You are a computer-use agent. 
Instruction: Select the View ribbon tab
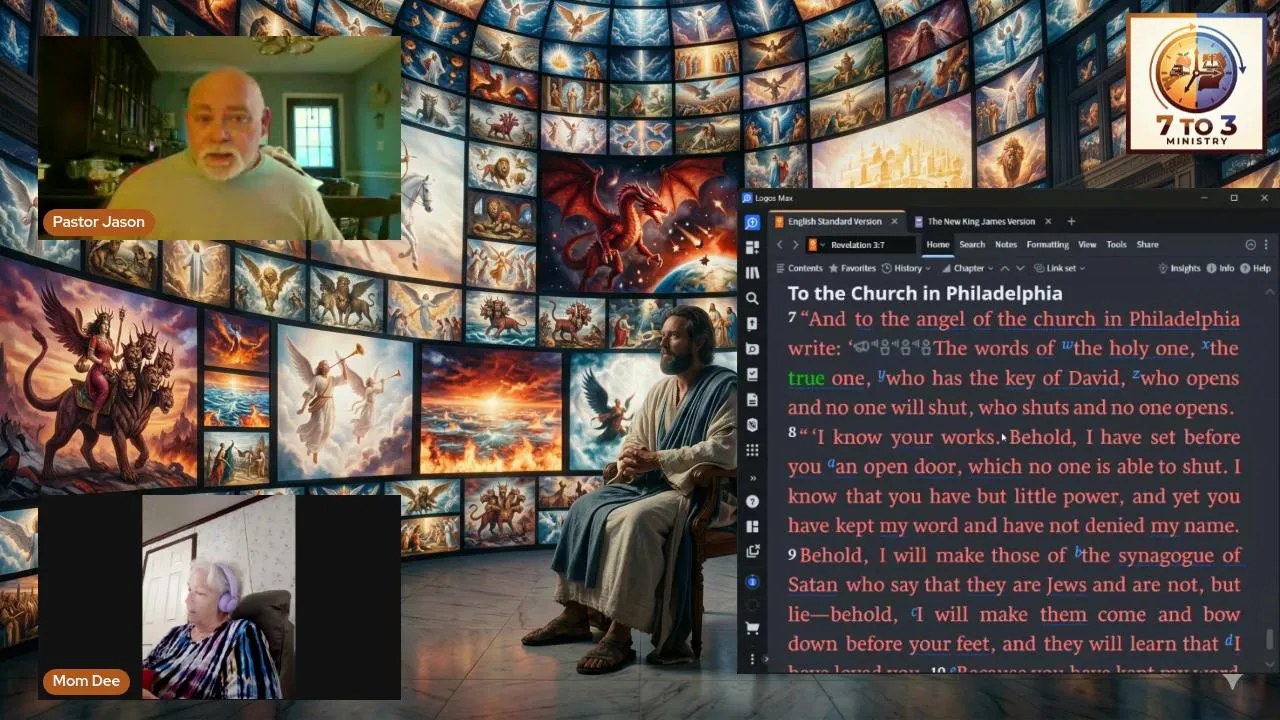(x=1087, y=245)
